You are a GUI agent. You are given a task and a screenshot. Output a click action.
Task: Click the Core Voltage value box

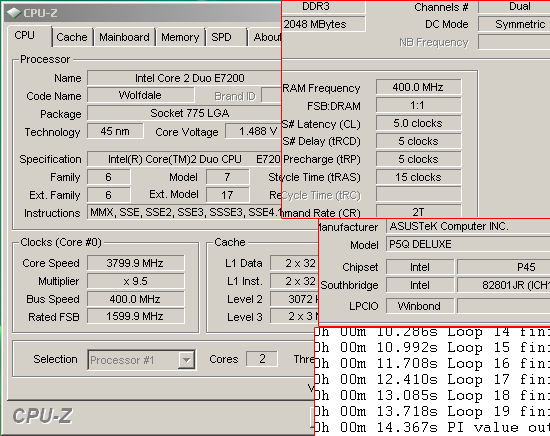pyautogui.click(x=253, y=132)
